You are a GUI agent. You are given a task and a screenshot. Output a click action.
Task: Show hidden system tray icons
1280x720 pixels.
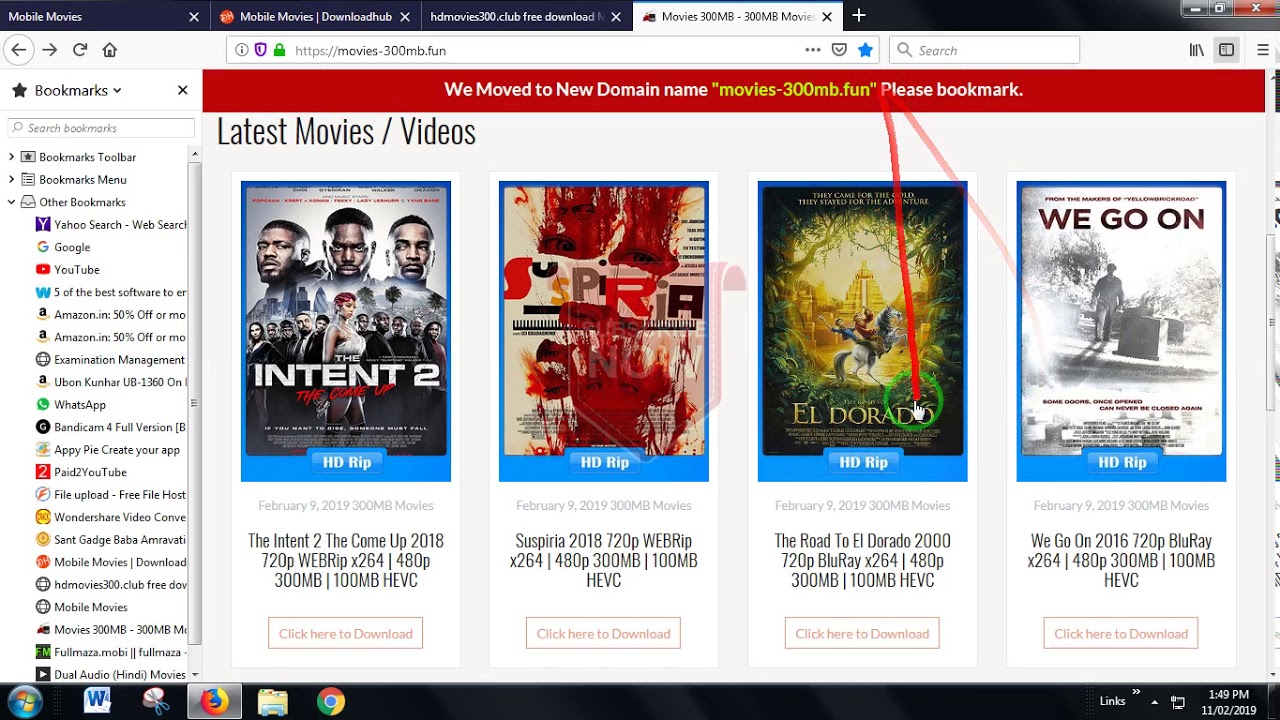(1155, 702)
